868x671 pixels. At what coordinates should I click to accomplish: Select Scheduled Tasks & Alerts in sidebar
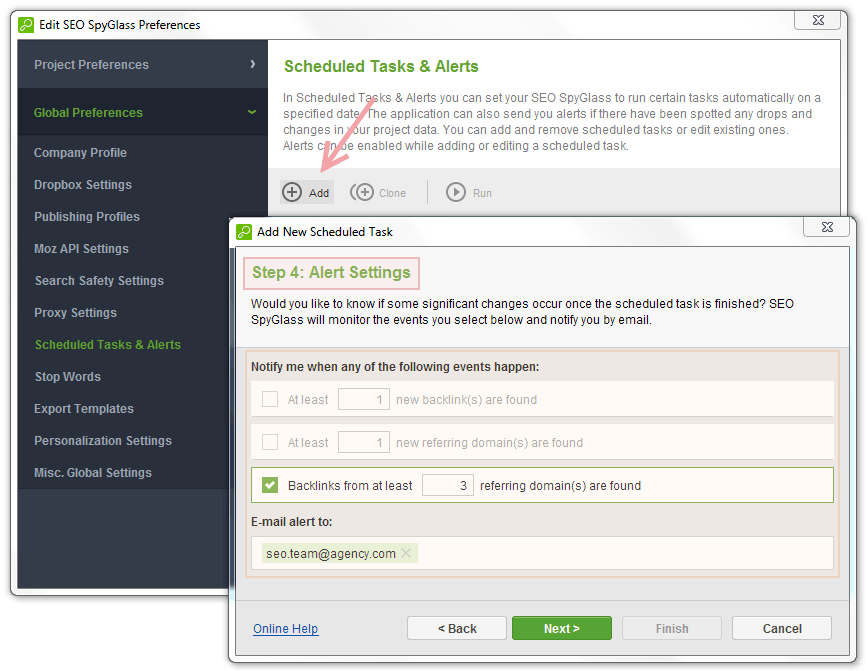(x=108, y=344)
